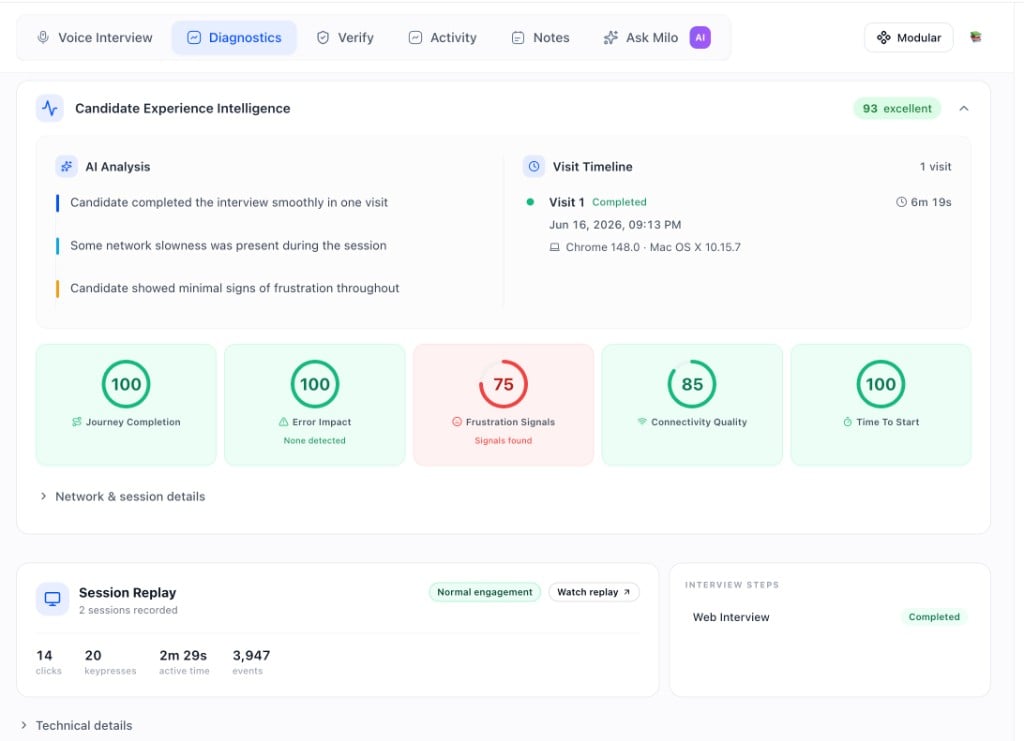Click the None detected label
The height and width of the screenshot is (741, 1024).
pyautogui.click(x=315, y=441)
